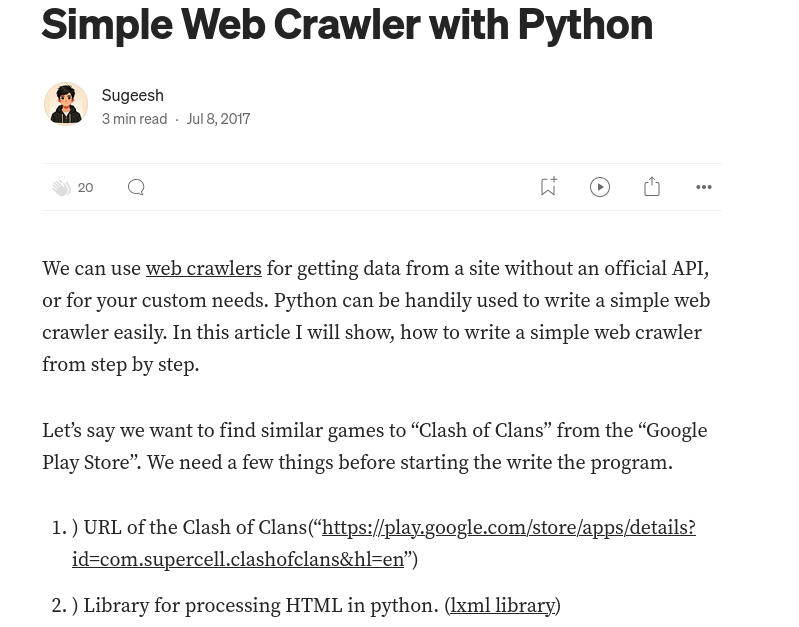
Task: Click the share story icon
Action: pos(652,187)
